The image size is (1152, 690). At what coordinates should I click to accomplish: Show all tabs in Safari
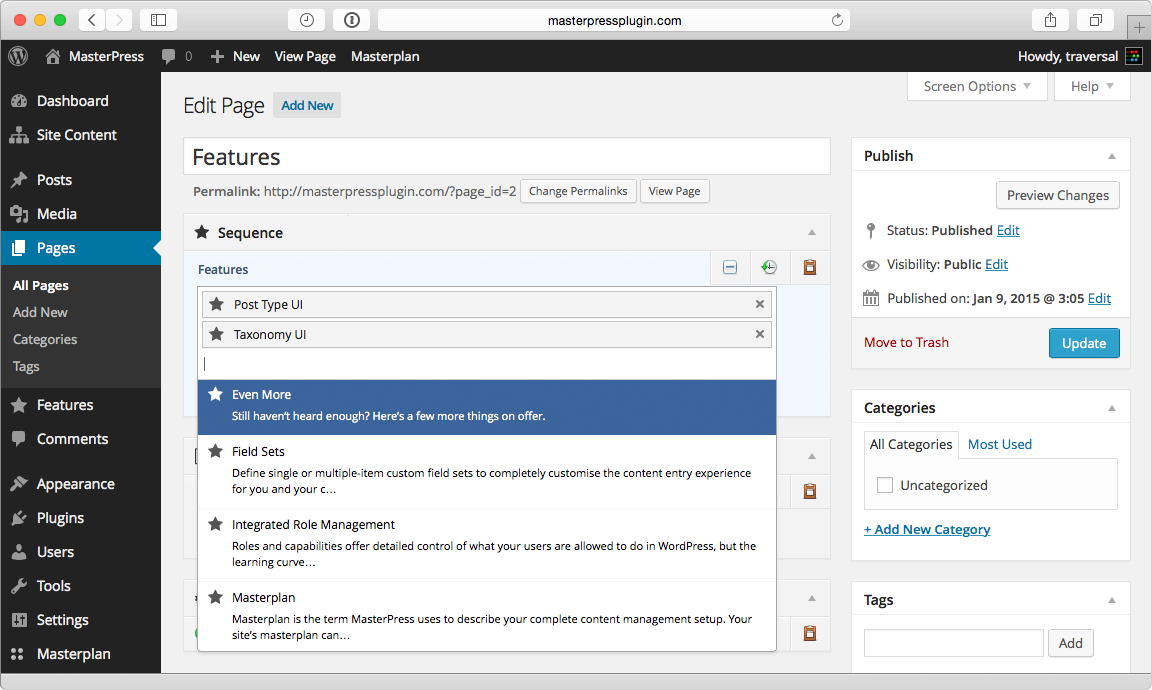[x=1095, y=20]
